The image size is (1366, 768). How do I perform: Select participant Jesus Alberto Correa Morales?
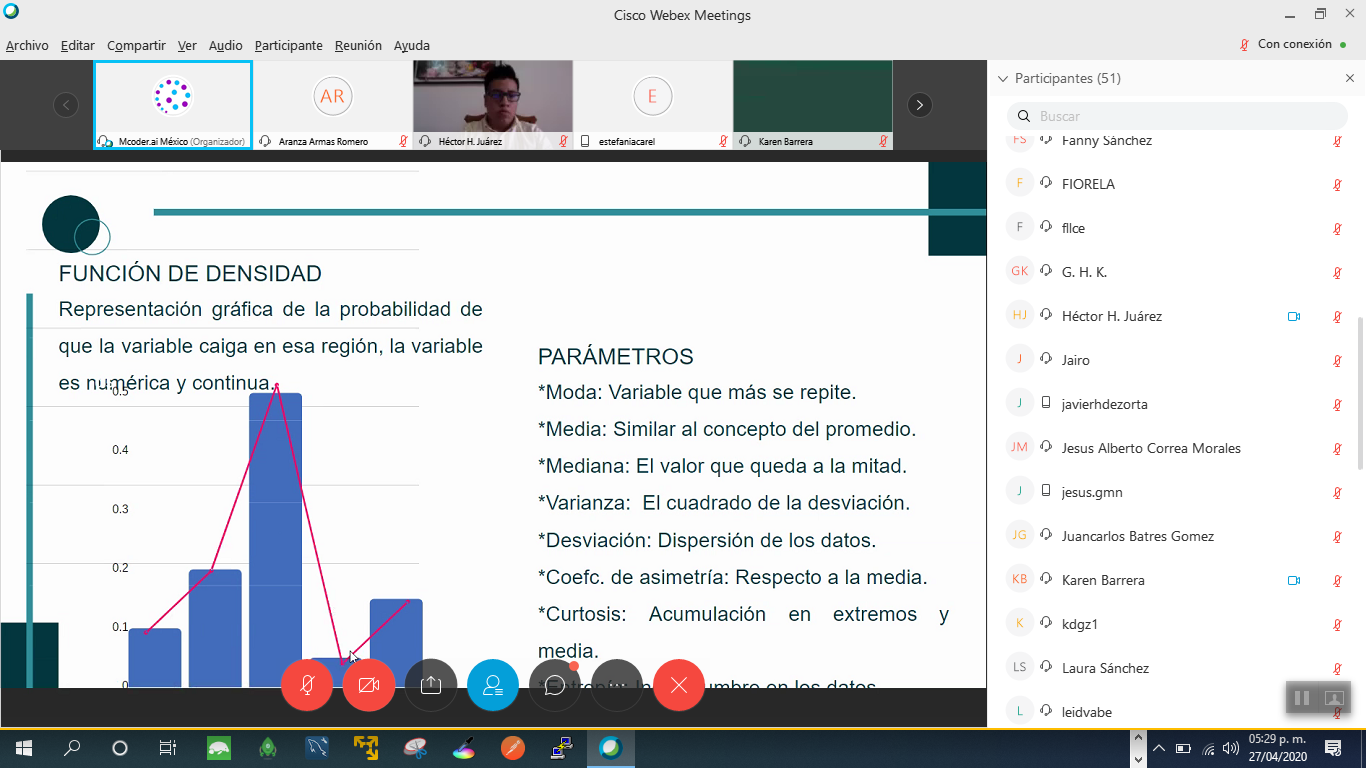[x=1150, y=448]
